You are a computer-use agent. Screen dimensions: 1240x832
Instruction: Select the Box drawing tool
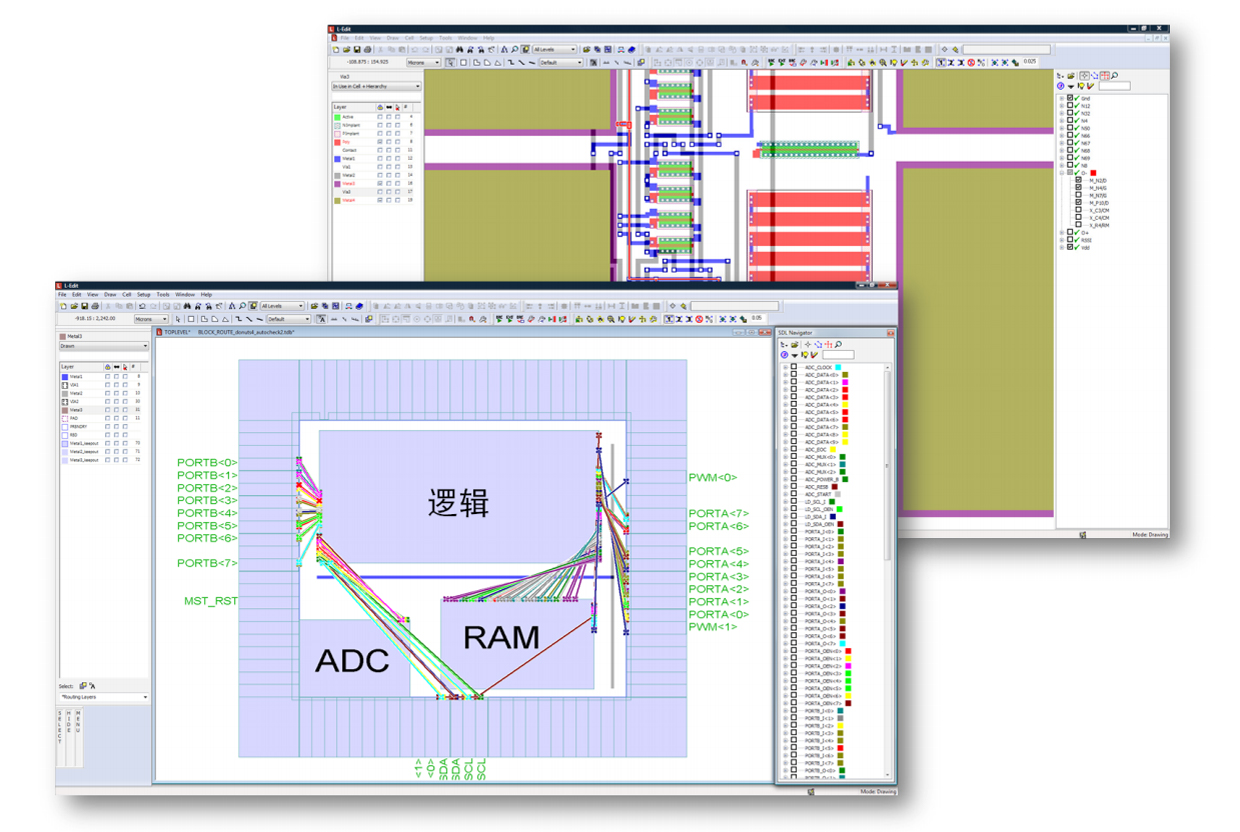pos(191,319)
